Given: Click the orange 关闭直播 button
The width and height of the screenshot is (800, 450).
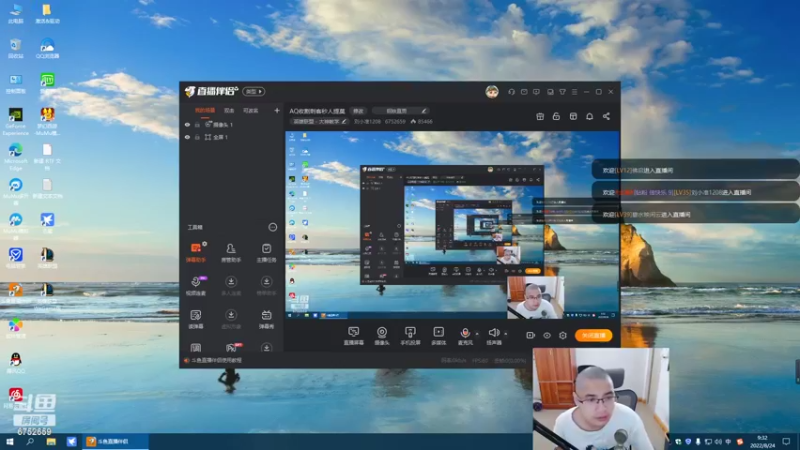Looking at the screenshot, I should coord(593,335).
